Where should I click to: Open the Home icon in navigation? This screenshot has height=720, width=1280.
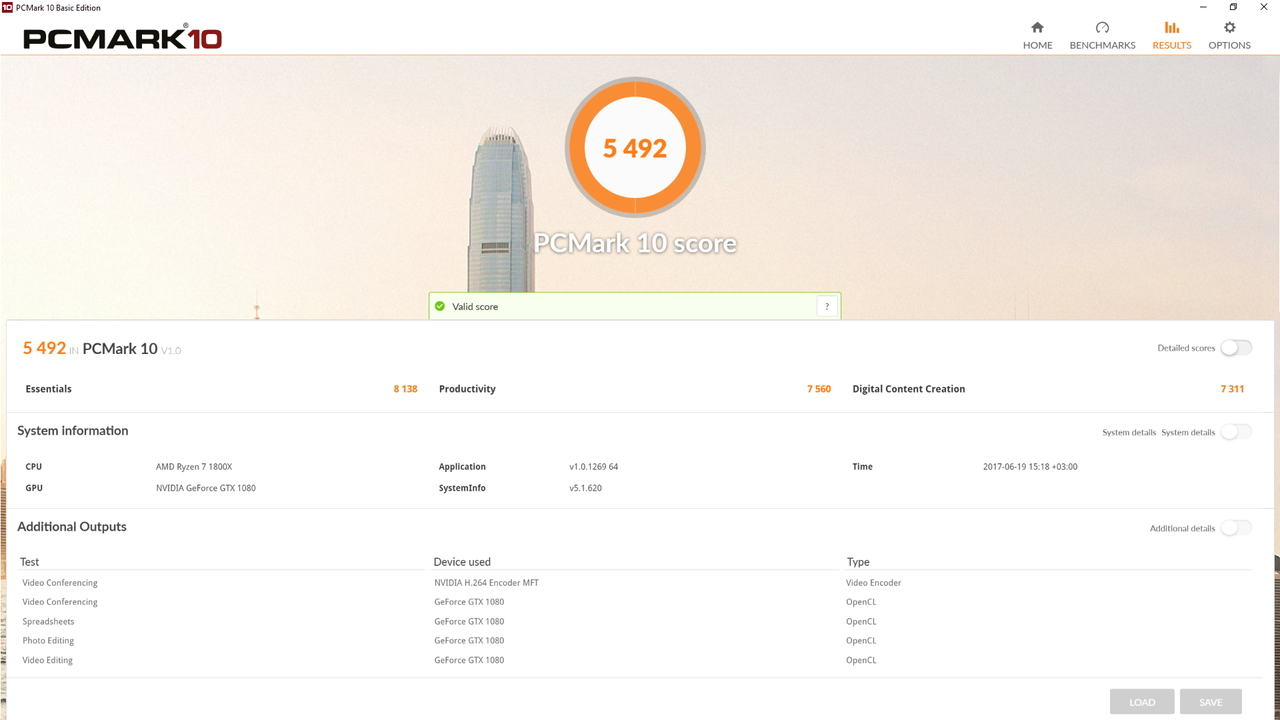[x=1037, y=28]
